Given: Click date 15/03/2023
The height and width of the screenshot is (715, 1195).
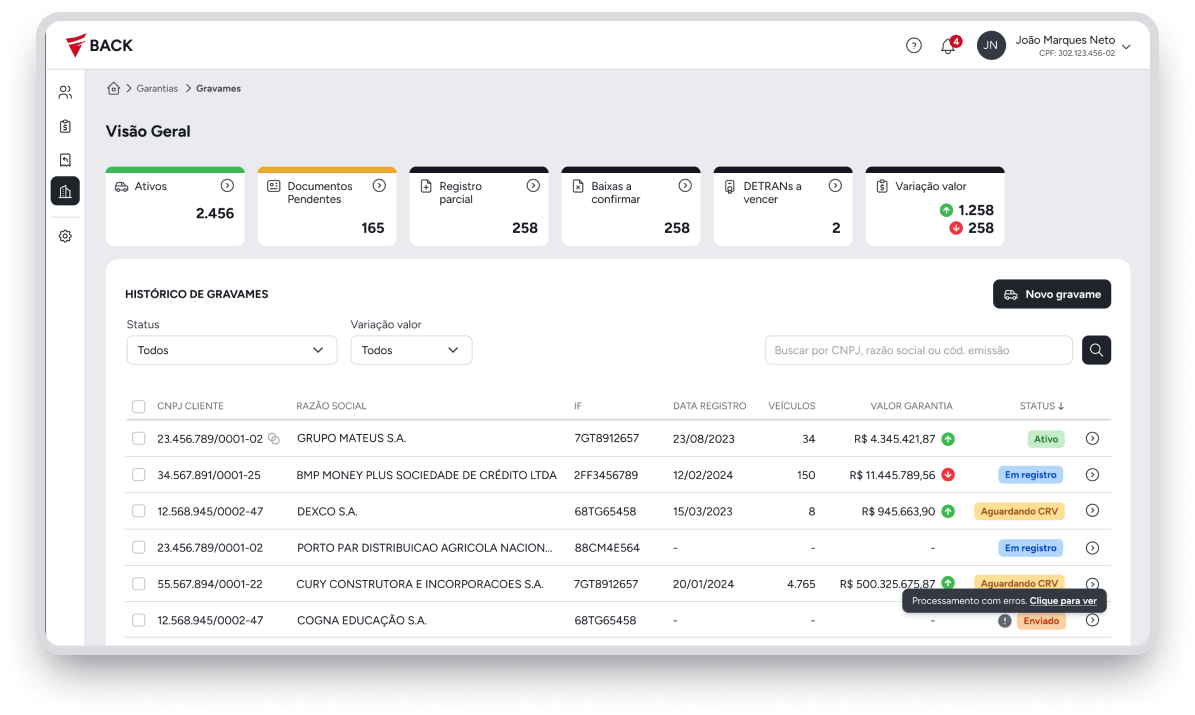Looking at the screenshot, I should pos(703,511).
